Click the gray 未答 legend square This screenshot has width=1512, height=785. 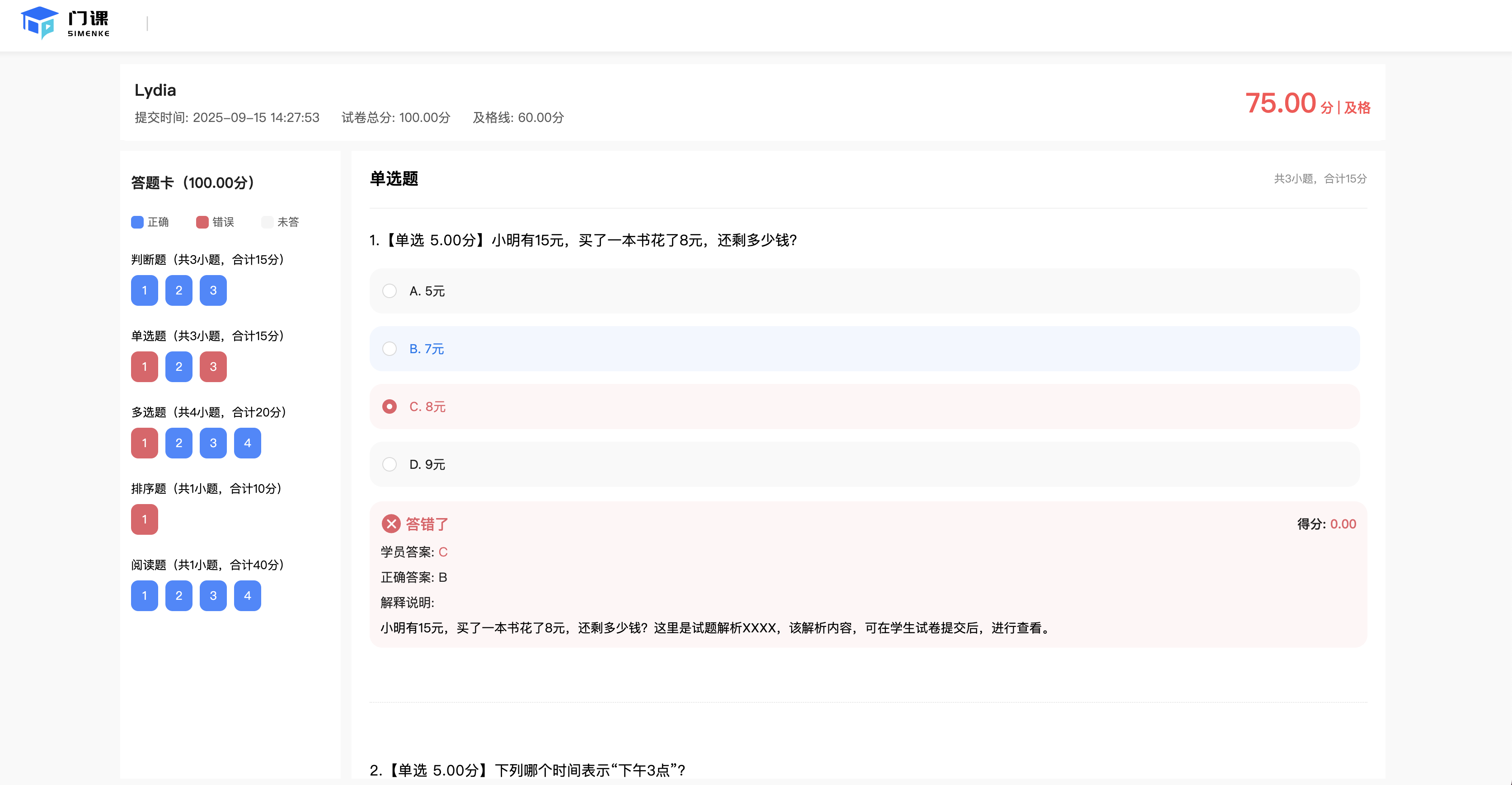[268, 222]
